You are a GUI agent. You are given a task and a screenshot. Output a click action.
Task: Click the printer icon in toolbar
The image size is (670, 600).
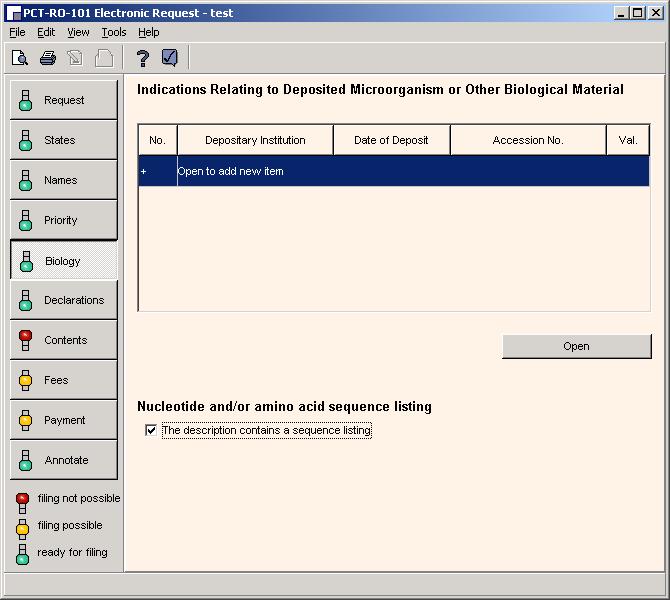coord(48,58)
